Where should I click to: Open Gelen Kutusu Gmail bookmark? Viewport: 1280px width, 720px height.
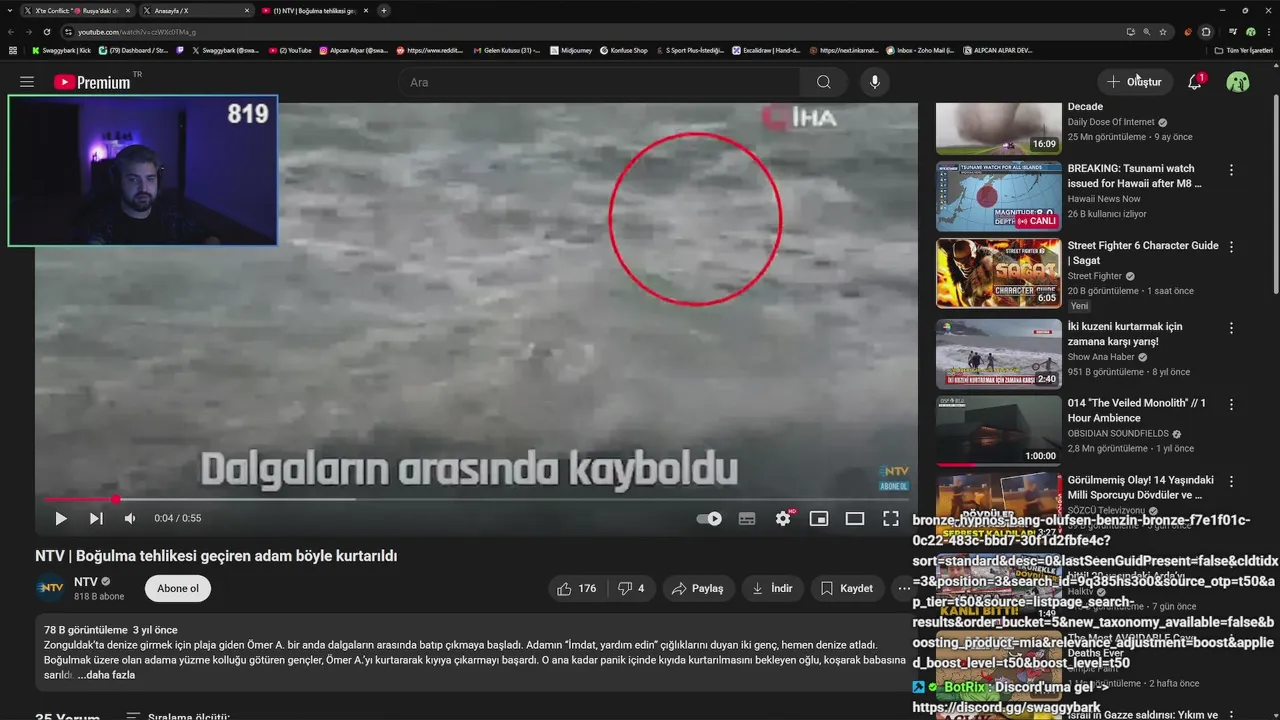[x=506, y=50]
